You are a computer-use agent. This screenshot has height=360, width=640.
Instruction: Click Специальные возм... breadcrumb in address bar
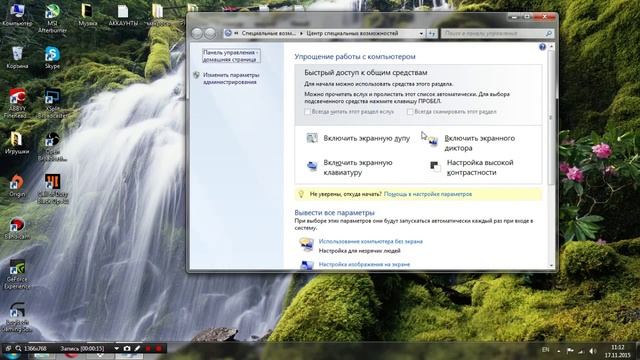point(269,33)
